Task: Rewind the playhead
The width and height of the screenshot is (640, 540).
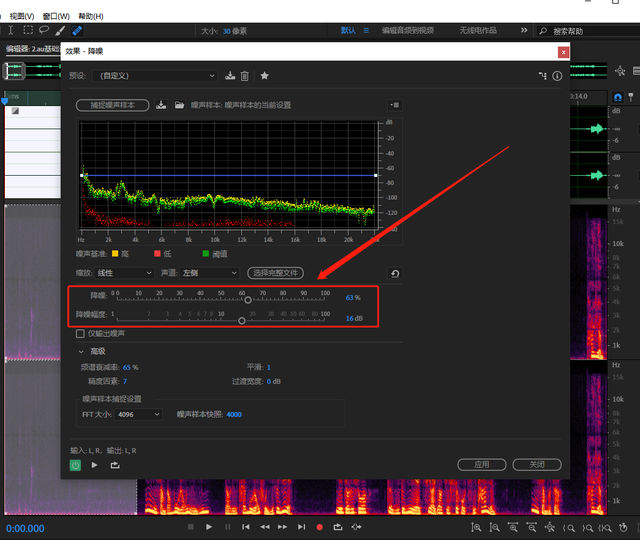Action: pyautogui.click(x=265, y=527)
